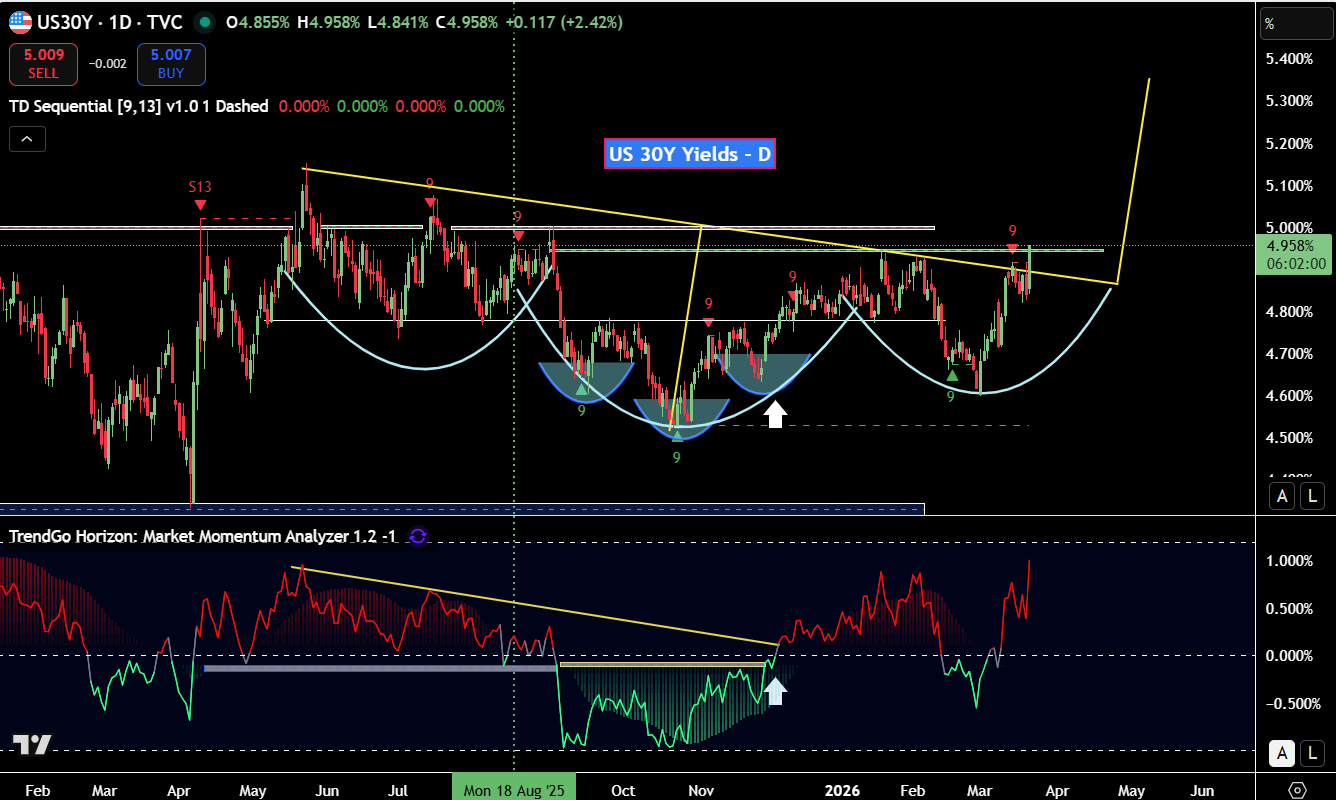This screenshot has width=1336, height=800.
Task: Click the purple TrendGo Horizon refresh icon
Action: (418, 536)
